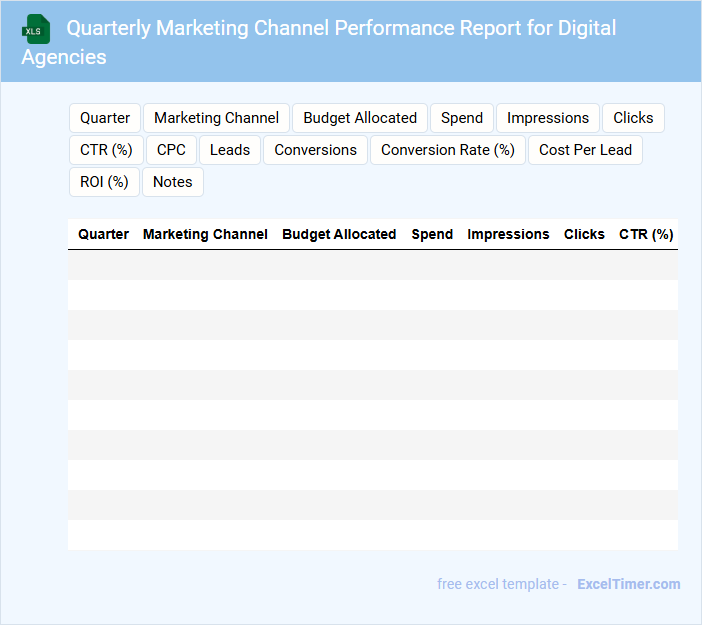Choose the Leads tag
Screen dimensions: 702x625
(x=230, y=150)
